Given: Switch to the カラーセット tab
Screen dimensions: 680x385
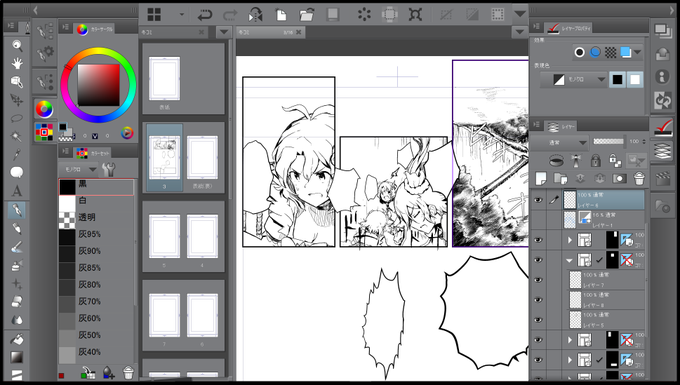Looking at the screenshot, I should click(93, 153).
